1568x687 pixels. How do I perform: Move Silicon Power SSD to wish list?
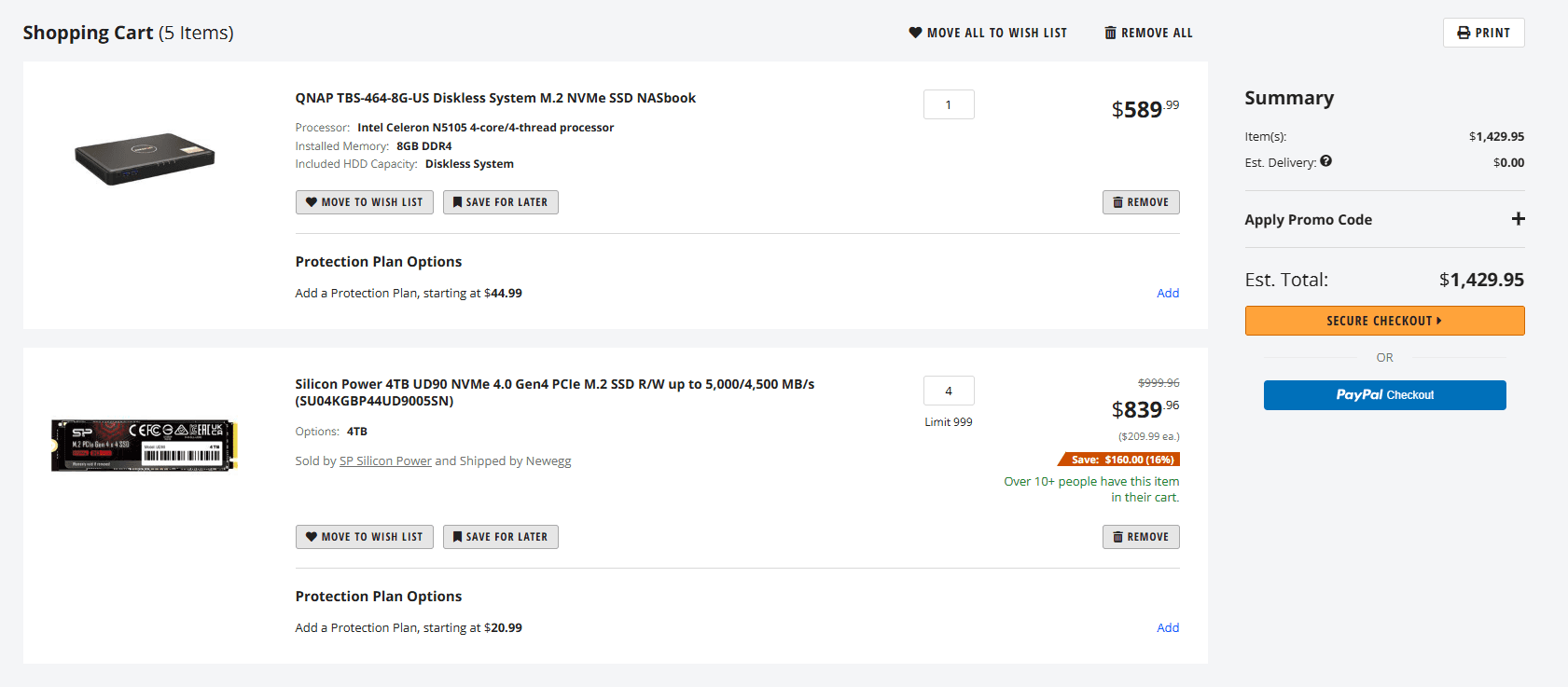[x=364, y=537]
